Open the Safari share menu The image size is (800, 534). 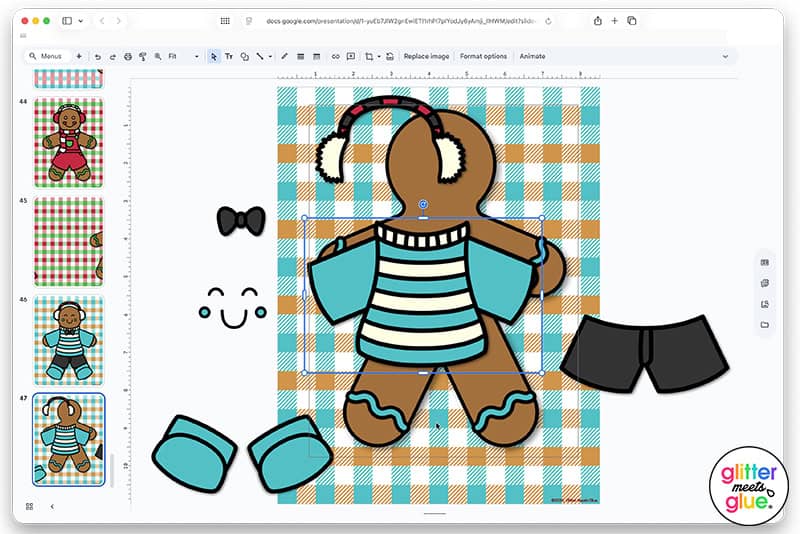pyautogui.click(x=597, y=20)
